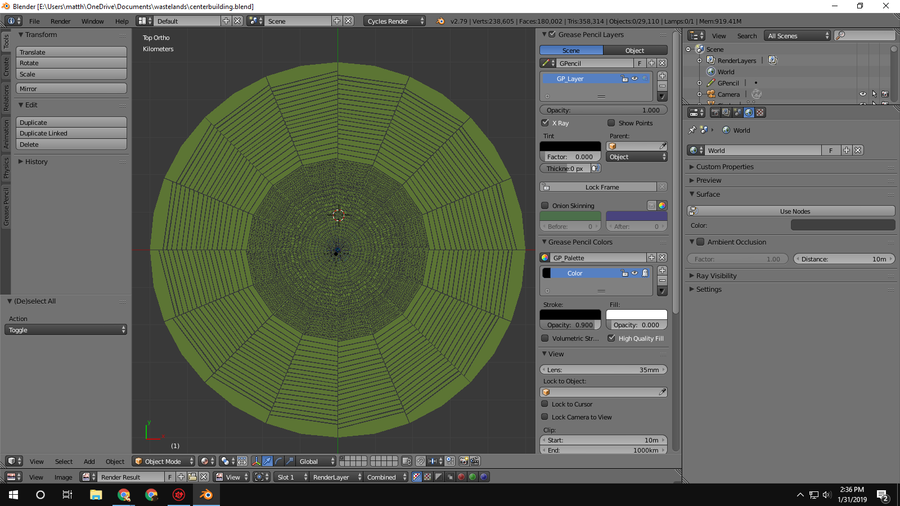This screenshot has height=506, width=900.
Task: Enable the Show Points checkbox
Action: (x=611, y=123)
